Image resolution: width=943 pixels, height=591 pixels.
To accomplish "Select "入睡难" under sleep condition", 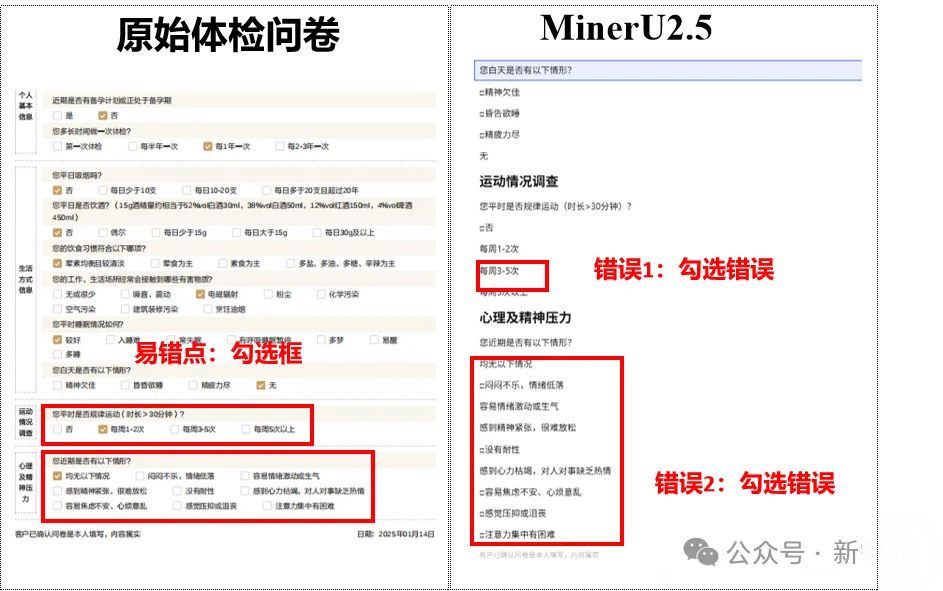I will coord(110,339).
